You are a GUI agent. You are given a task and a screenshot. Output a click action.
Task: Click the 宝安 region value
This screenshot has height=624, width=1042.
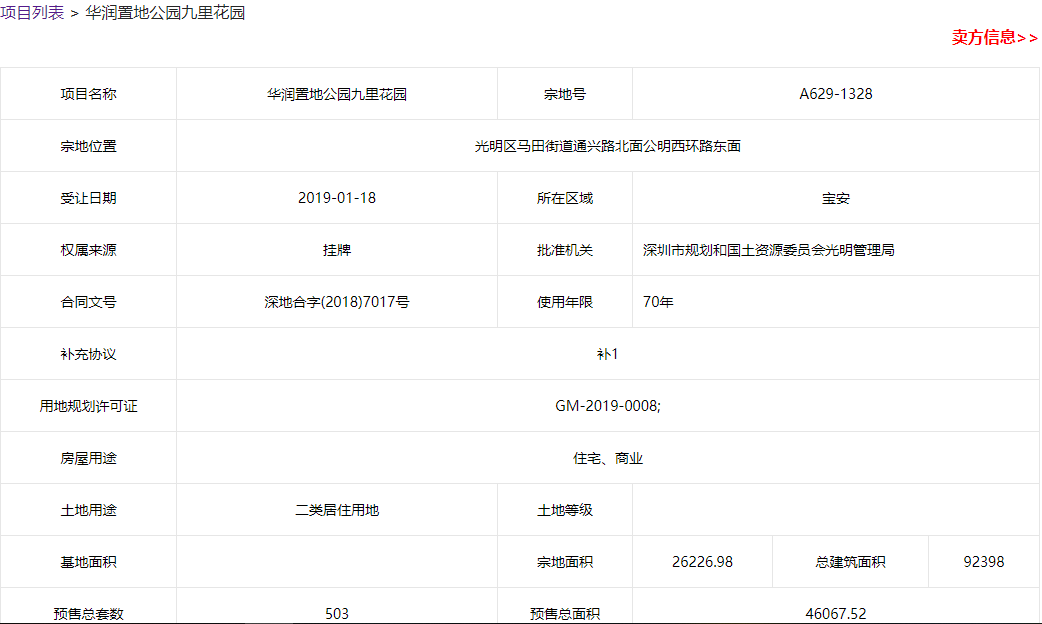pos(836,198)
